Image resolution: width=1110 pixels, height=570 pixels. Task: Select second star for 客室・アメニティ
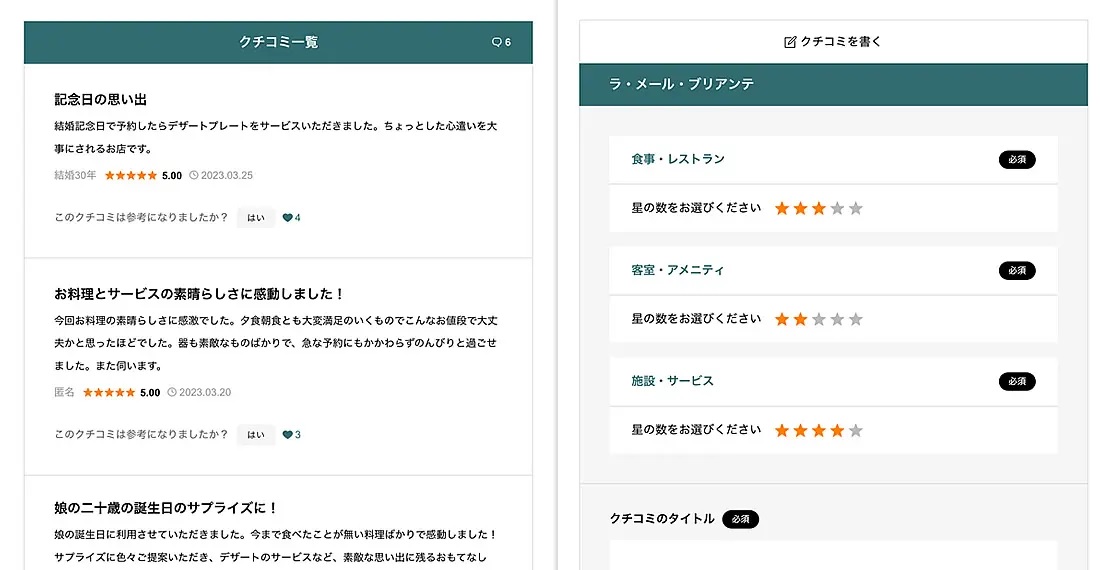[800, 320]
